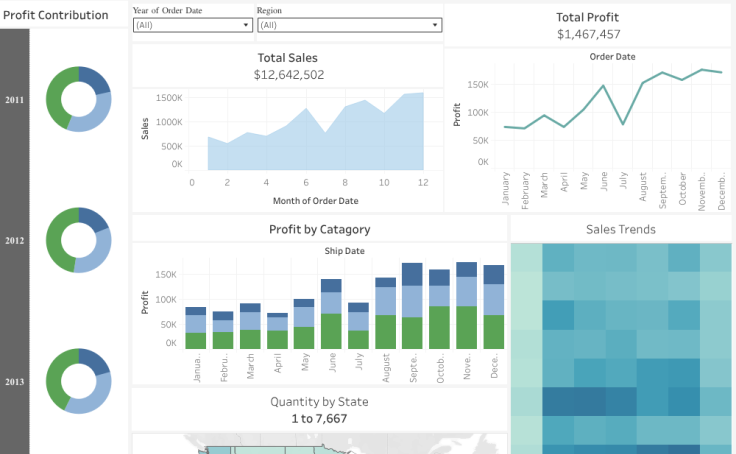Click the Profit by Category title
This screenshot has height=454, width=736.
click(x=319, y=230)
